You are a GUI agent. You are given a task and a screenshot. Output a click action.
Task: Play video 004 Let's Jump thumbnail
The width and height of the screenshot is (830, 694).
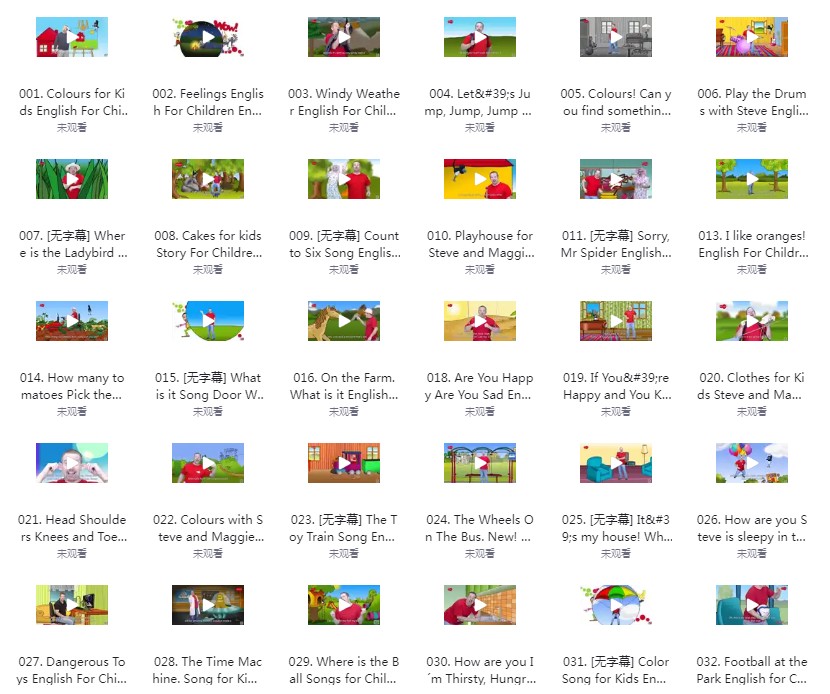pos(480,37)
